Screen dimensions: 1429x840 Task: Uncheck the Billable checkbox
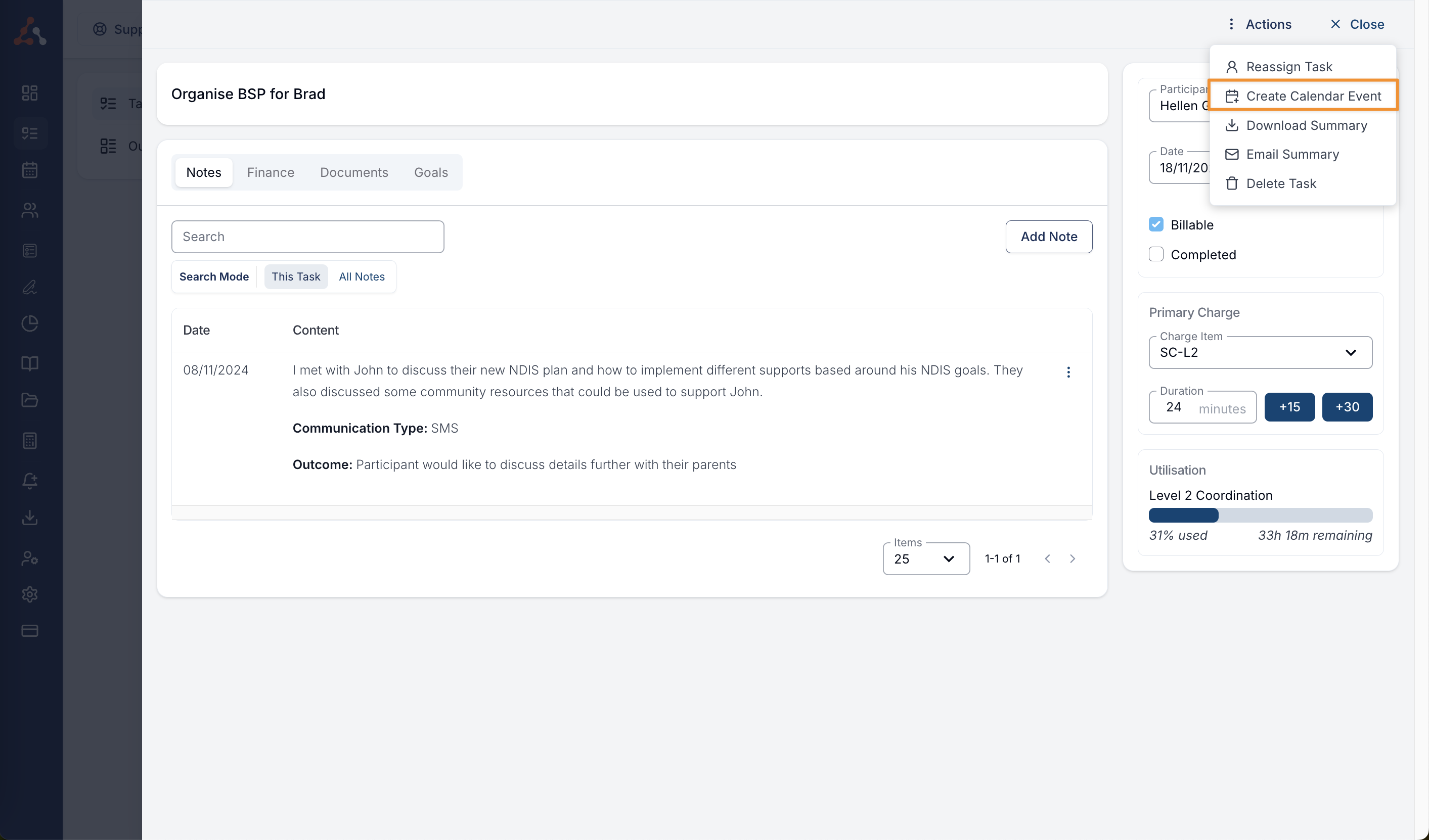tap(1155, 224)
